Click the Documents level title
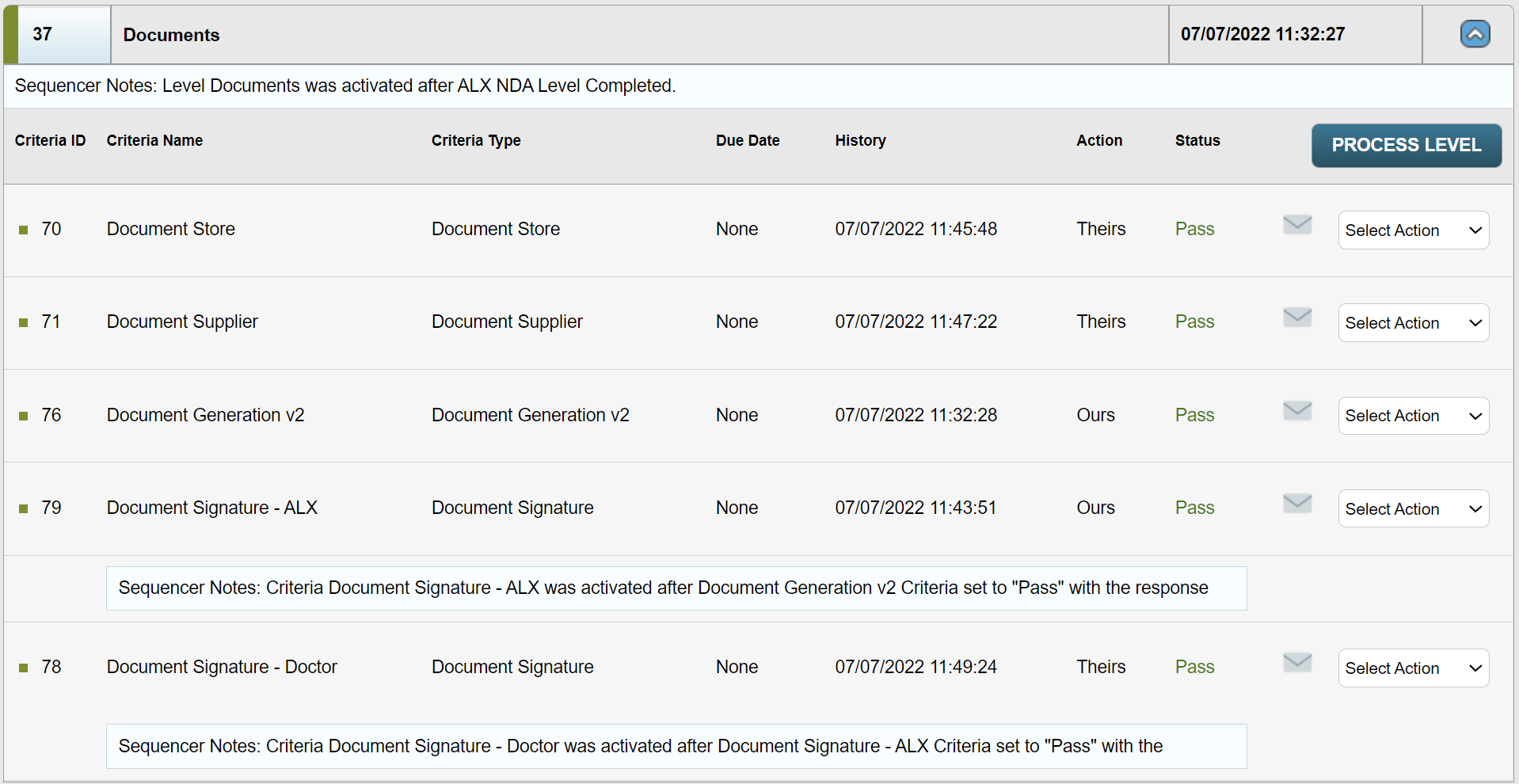This screenshot has width=1519, height=784. [x=171, y=35]
